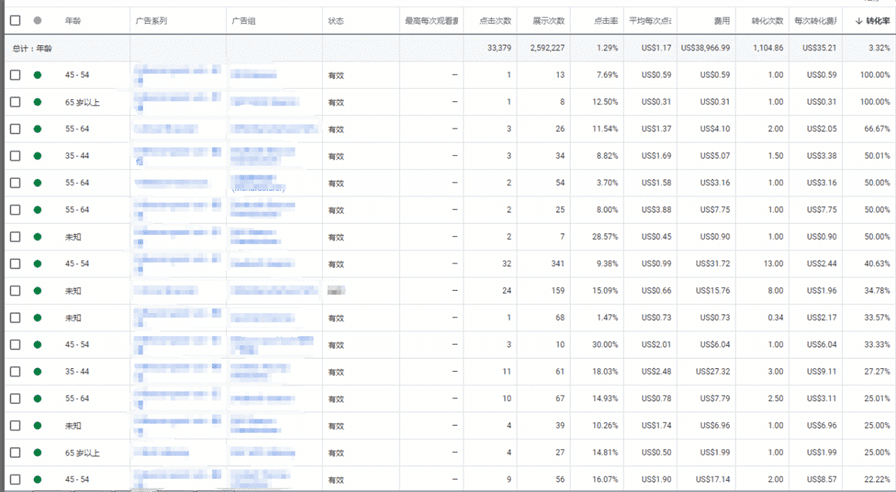The height and width of the screenshot is (492, 896).
Task: Sort by the 点击次数 column header
Action: point(495,20)
